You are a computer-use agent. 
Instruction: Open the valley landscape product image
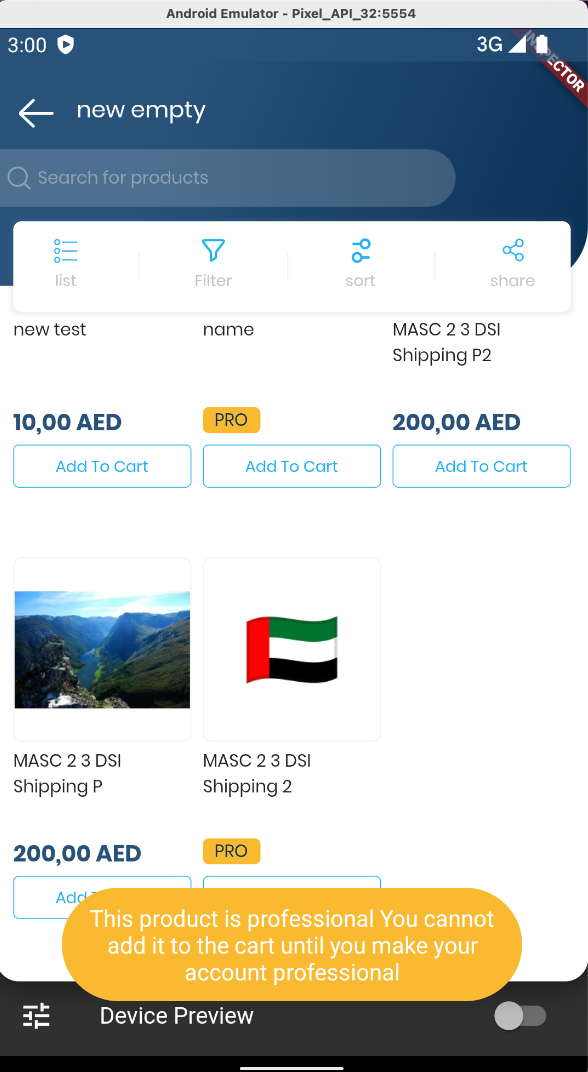click(x=101, y=649)
